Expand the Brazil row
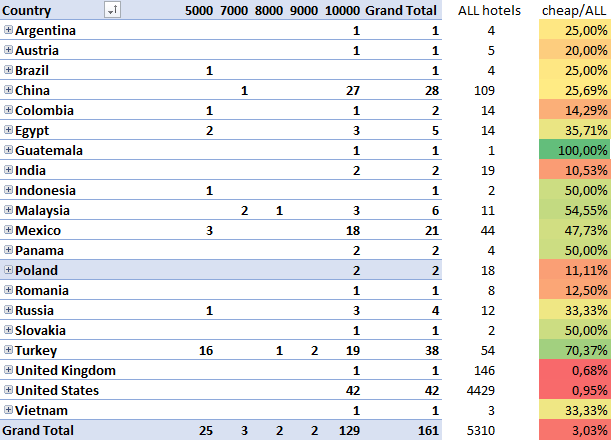Viewport: 613px width, 442px height. (8, 70)
